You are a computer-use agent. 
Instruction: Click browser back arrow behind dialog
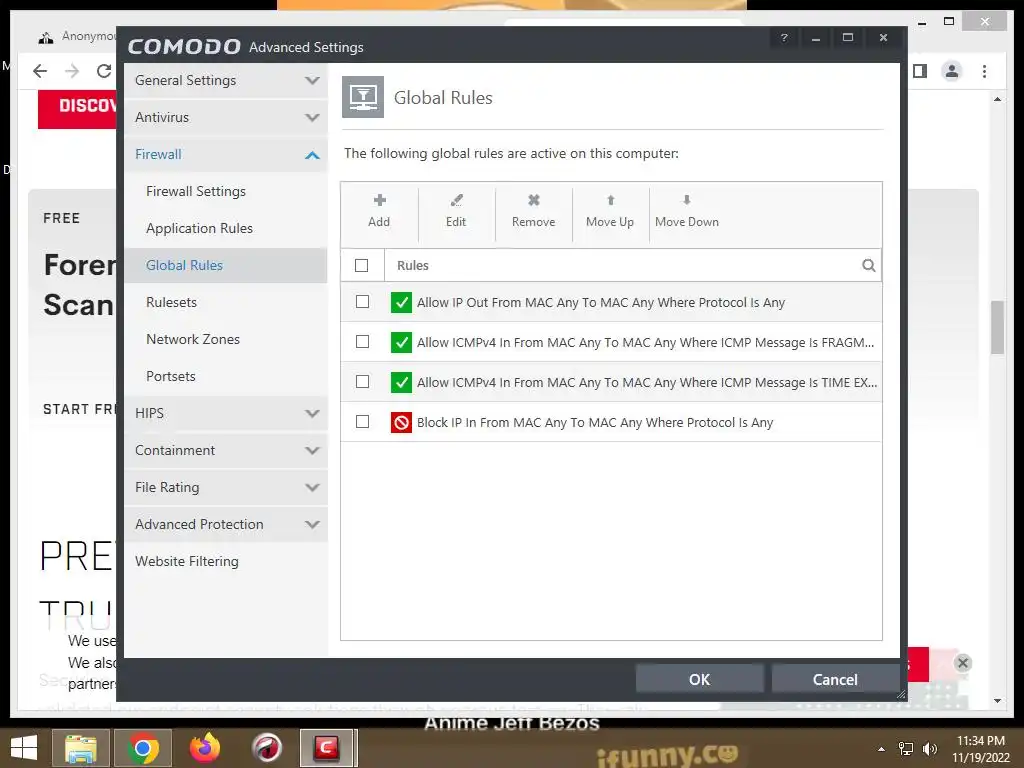(40, 71)
